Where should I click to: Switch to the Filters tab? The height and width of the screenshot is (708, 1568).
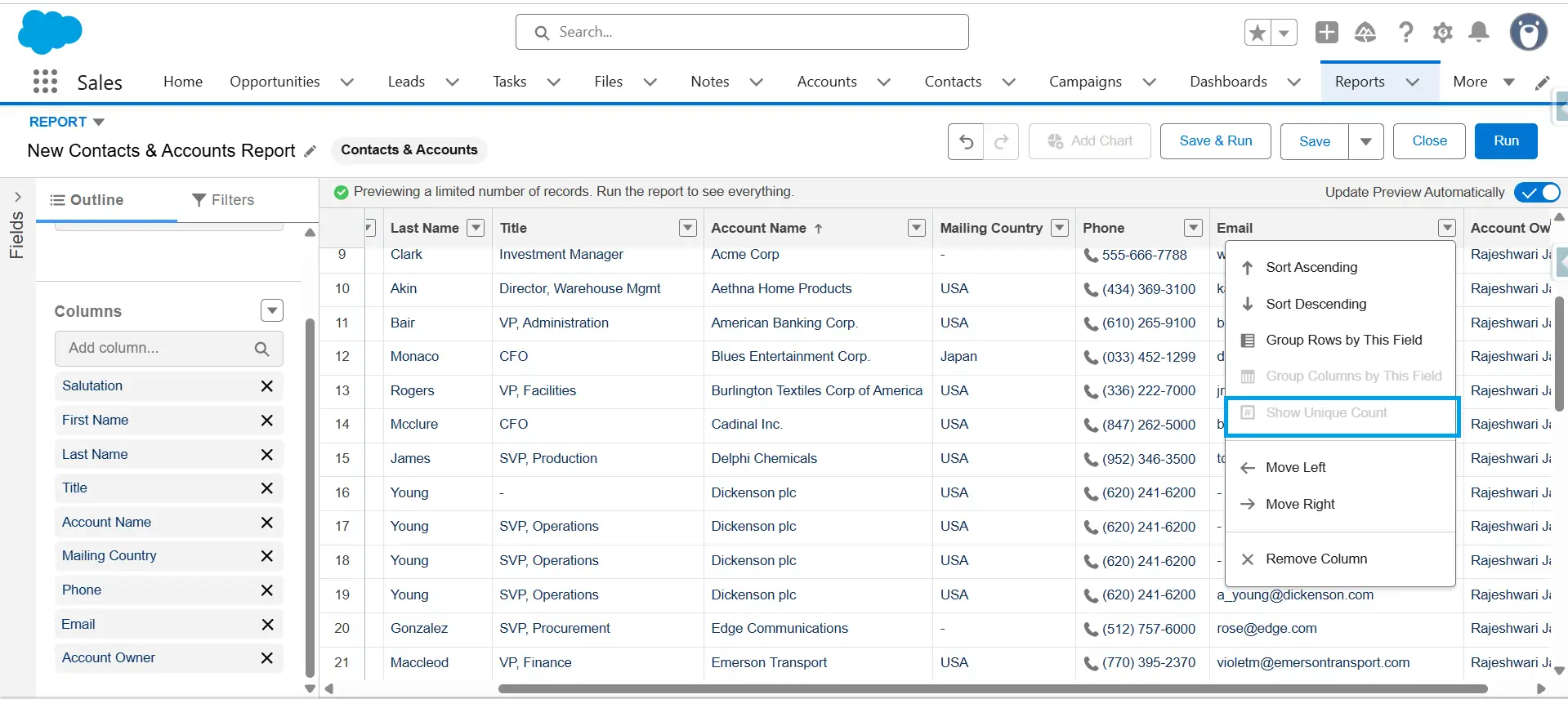(223, 200)
